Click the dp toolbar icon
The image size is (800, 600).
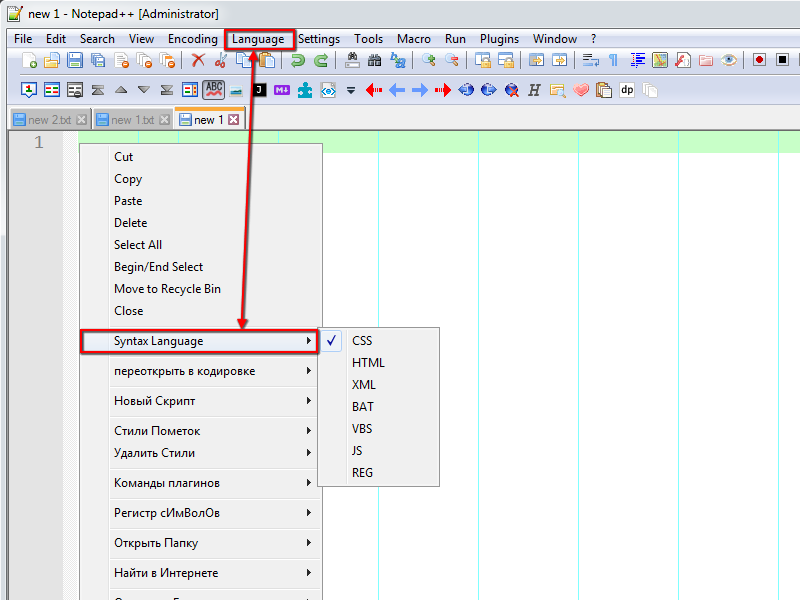pos(627,90)
